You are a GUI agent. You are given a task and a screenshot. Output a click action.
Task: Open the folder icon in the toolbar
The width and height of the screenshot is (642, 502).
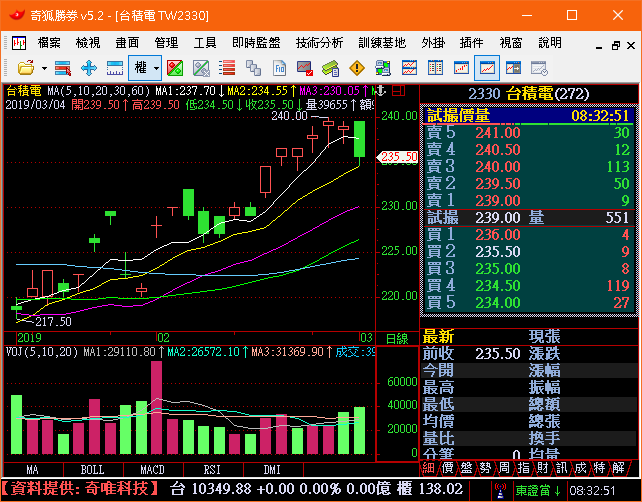coord(26,68)
